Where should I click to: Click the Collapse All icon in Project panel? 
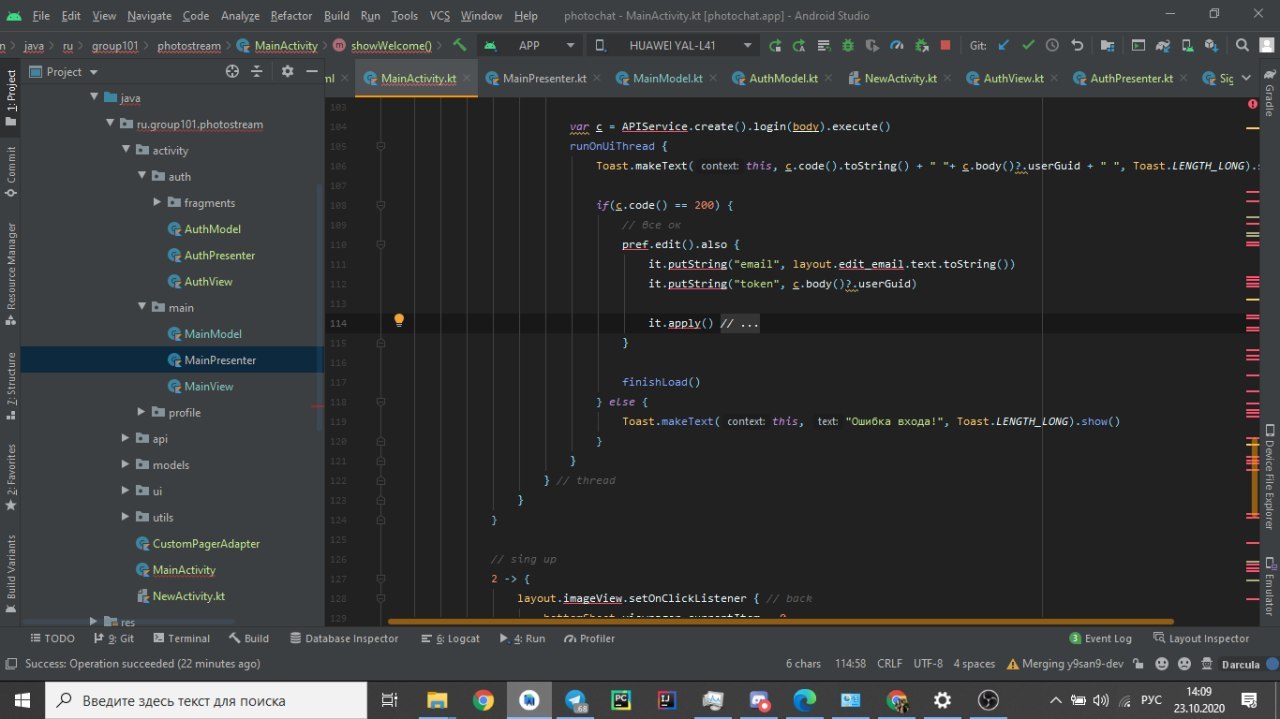click(x=257, y=71)
